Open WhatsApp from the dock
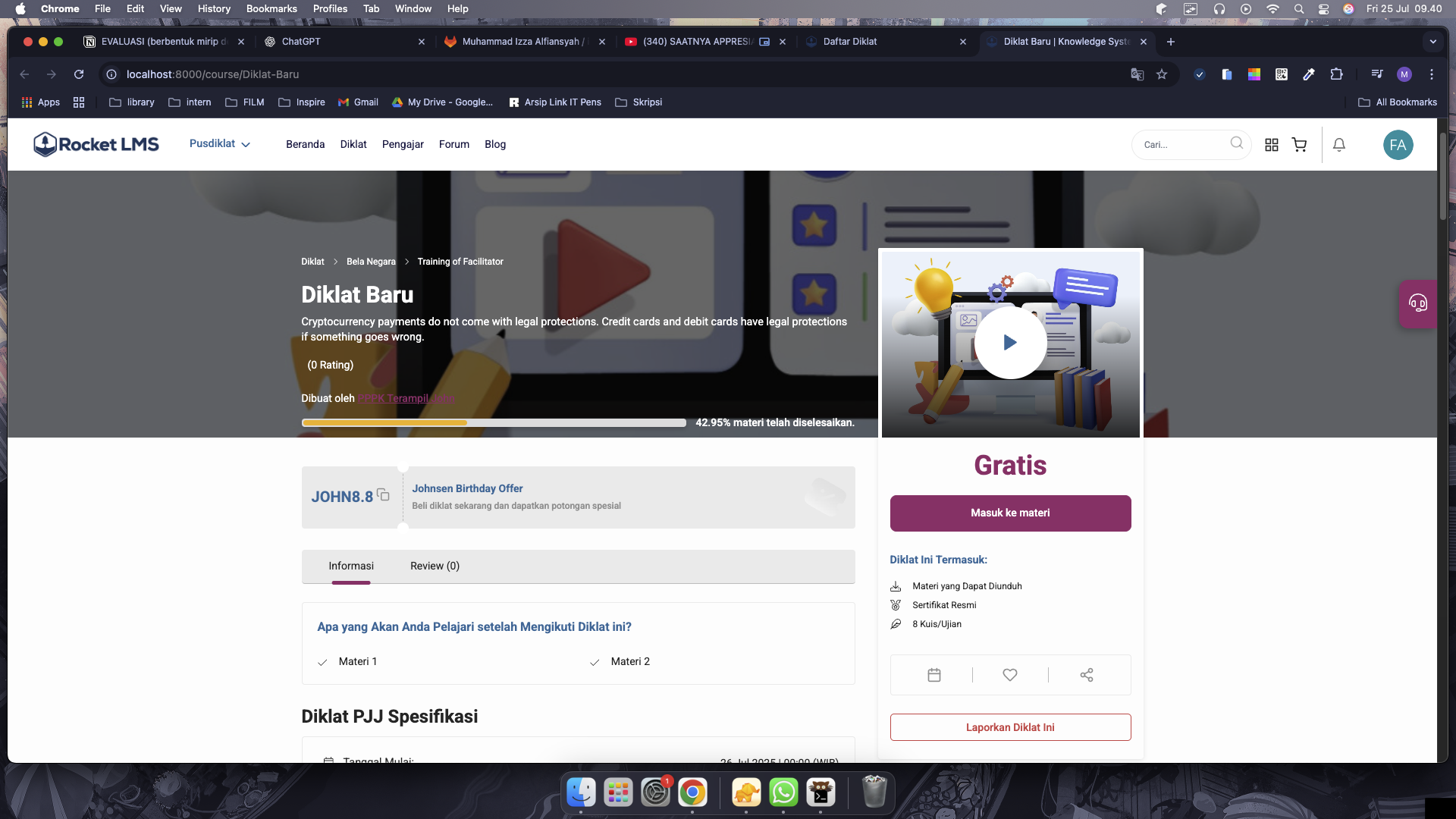Screen dimensions: 1456x819 coord(783,793)
